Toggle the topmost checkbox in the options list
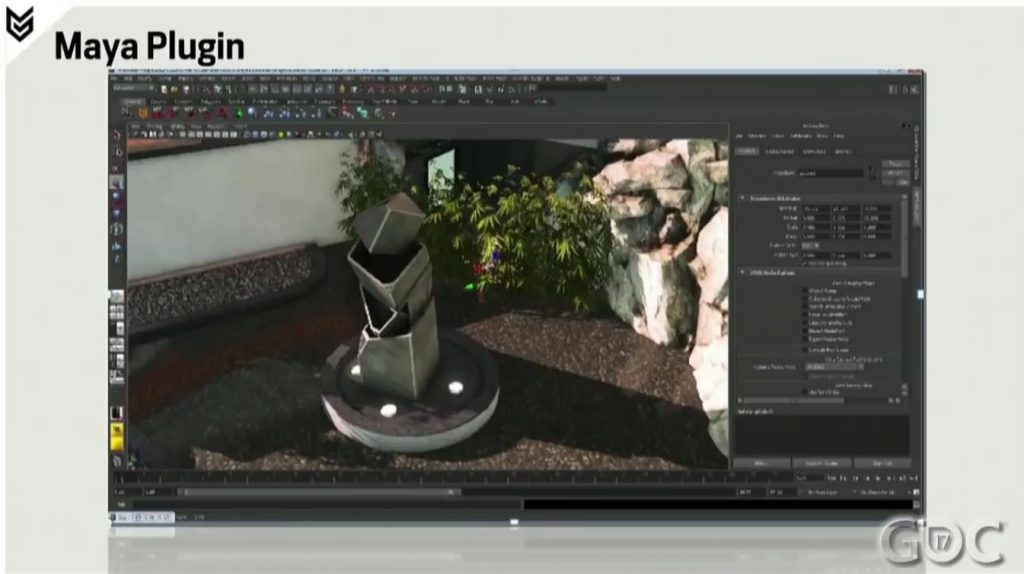 coord(805,291)
